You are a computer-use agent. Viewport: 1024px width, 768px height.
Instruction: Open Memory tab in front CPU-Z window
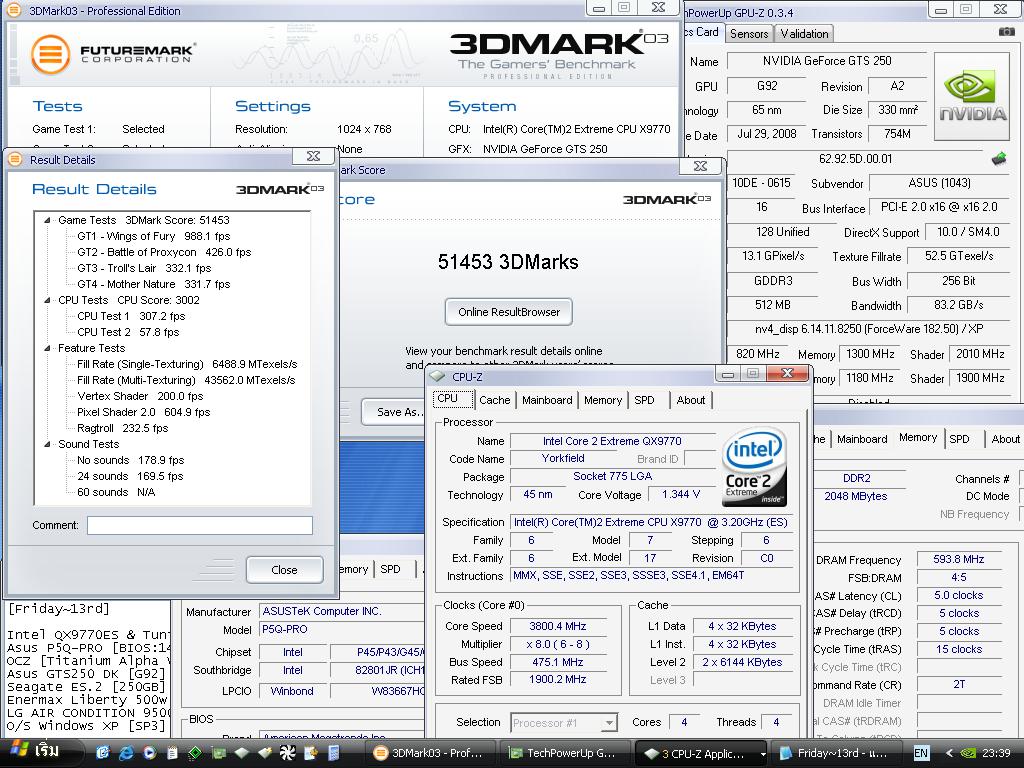(603, 400)
